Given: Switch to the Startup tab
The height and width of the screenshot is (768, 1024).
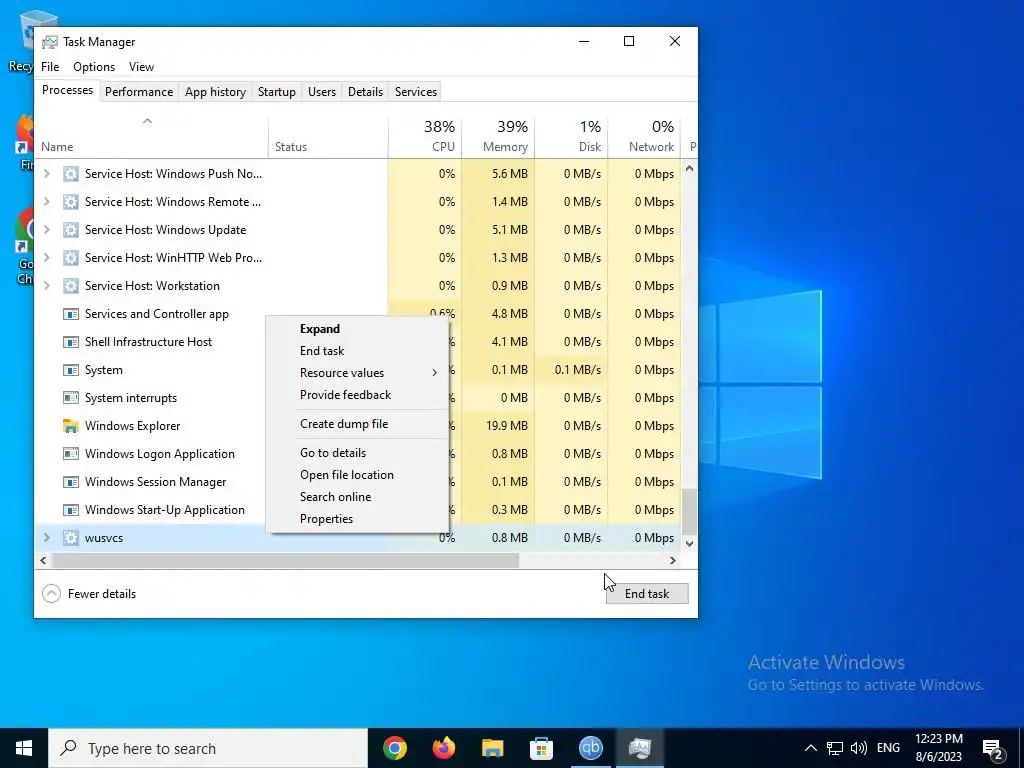Looking at the screenshot, I should (277, 92).
